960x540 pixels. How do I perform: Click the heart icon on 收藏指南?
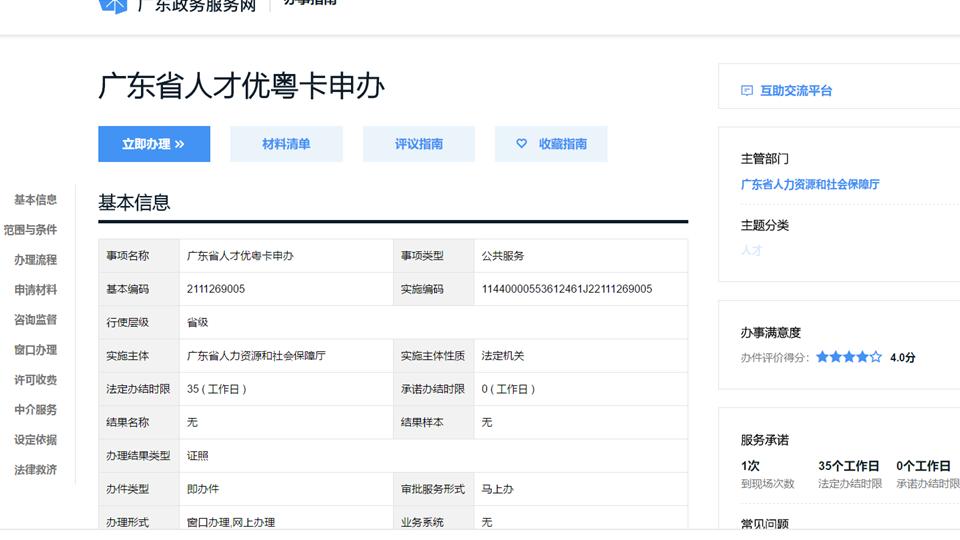[521, 144]
